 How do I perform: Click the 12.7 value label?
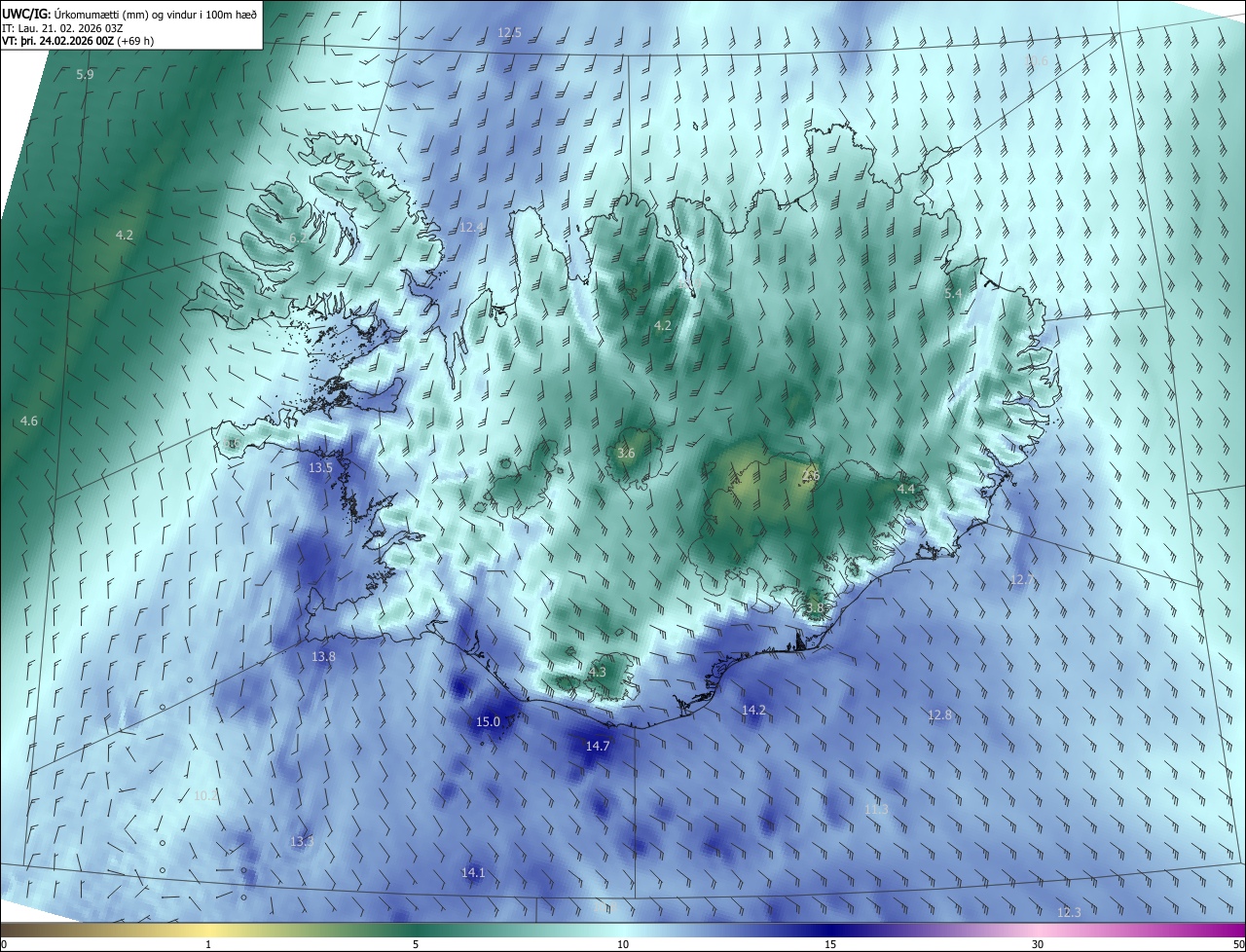[1020, 580]
